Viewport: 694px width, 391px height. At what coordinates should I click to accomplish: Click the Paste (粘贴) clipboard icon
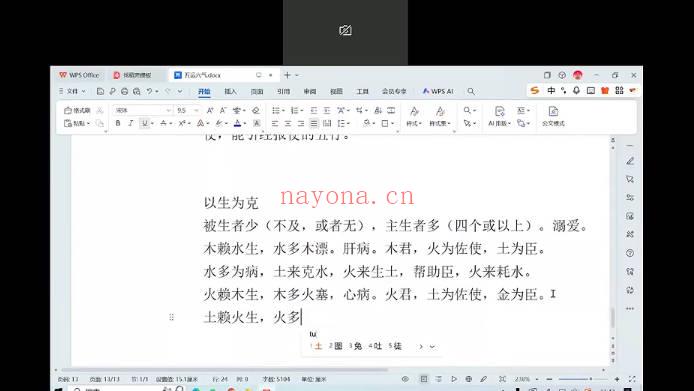[68, 123]
